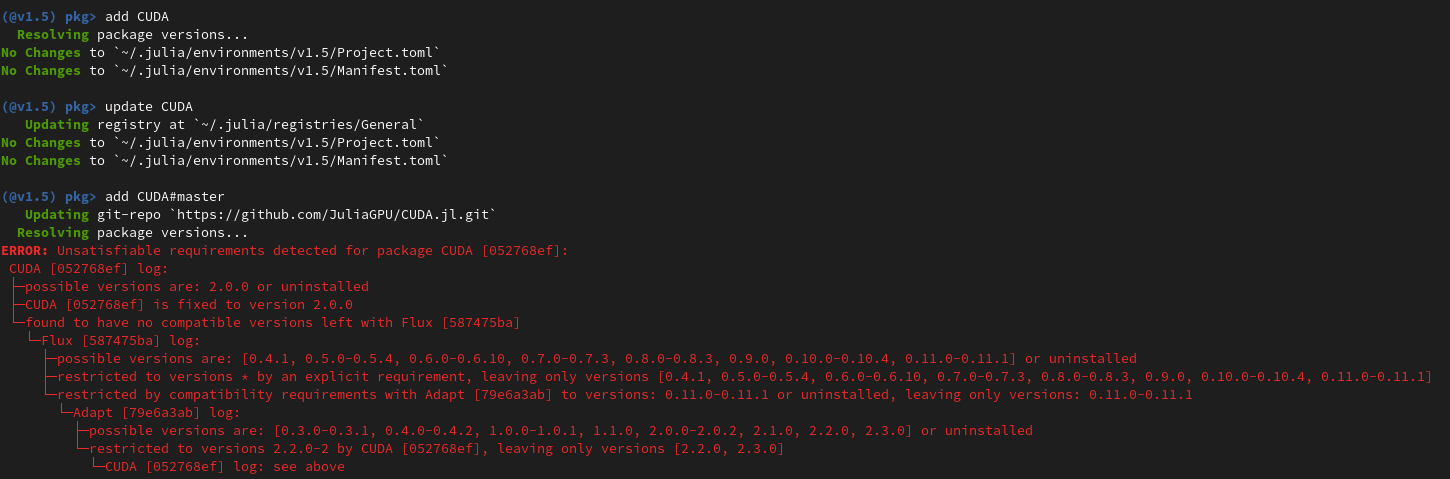Click the first Project.toml path
The height and width of the screenshot is (479, 1450).
point(276,52)
